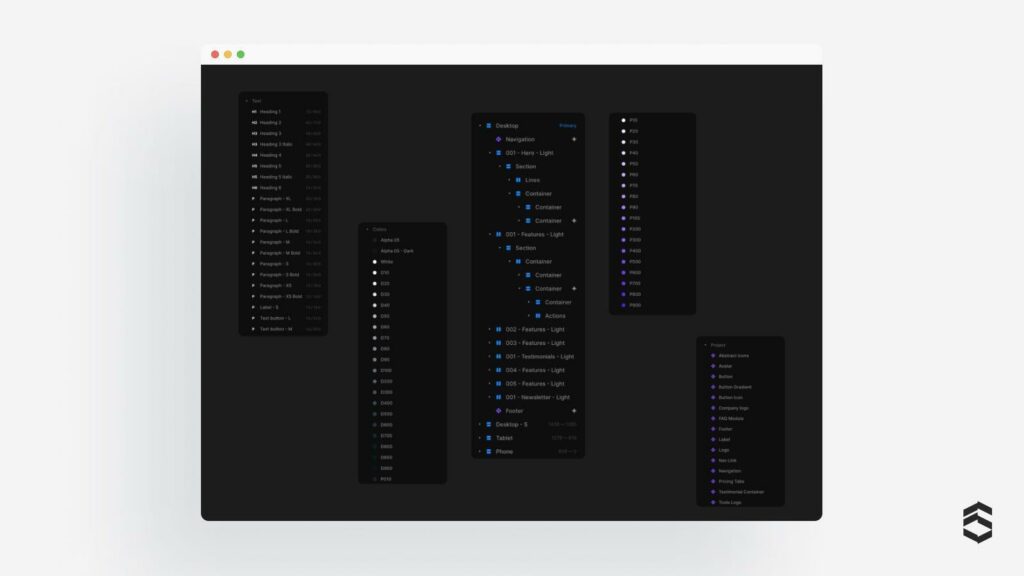Click the green window maximize dot
The width and height of the screenshot is (1024, 576).
click(240, 54)
